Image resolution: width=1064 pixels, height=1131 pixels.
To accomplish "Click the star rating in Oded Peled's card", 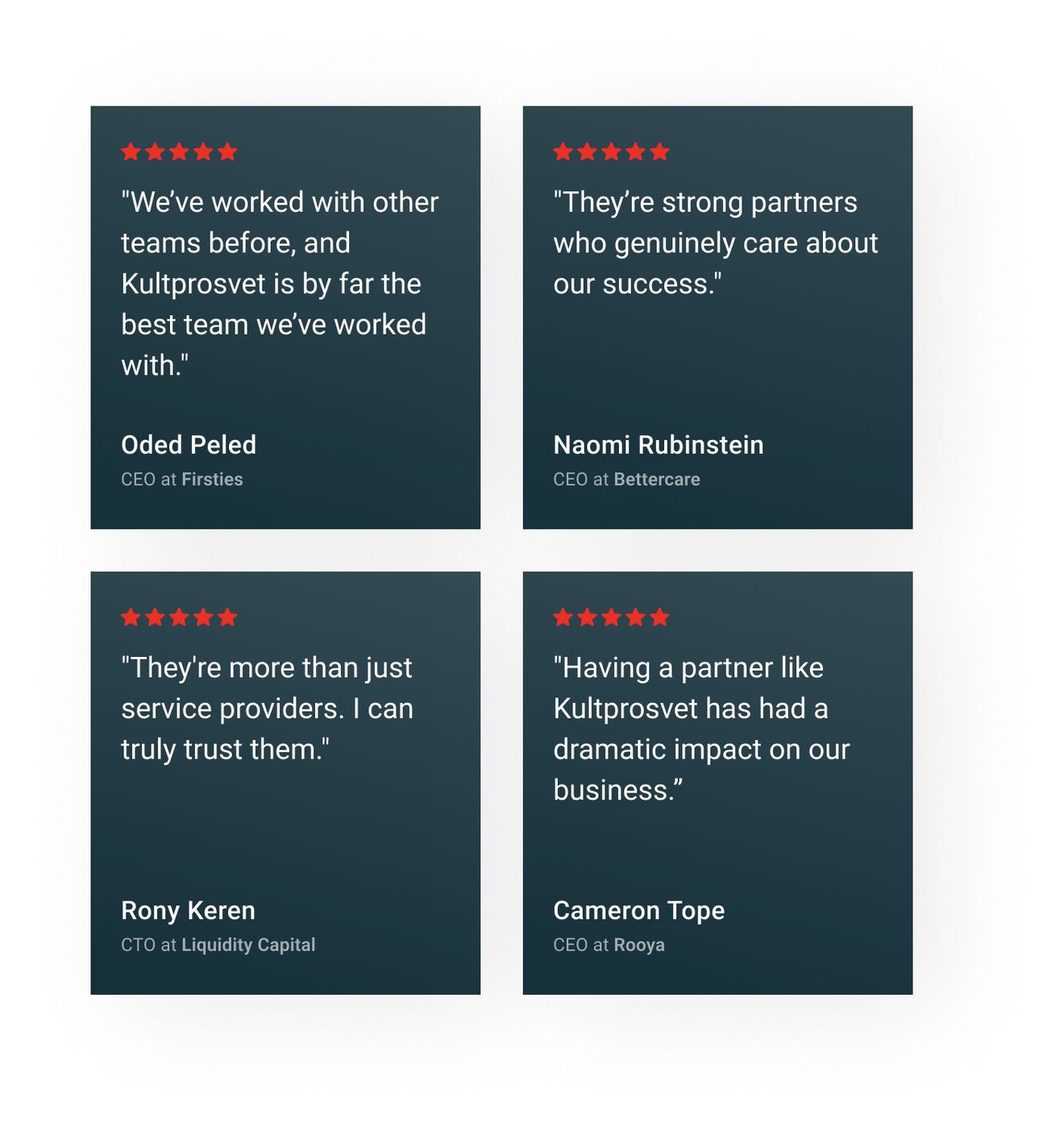I will point(179,152).
